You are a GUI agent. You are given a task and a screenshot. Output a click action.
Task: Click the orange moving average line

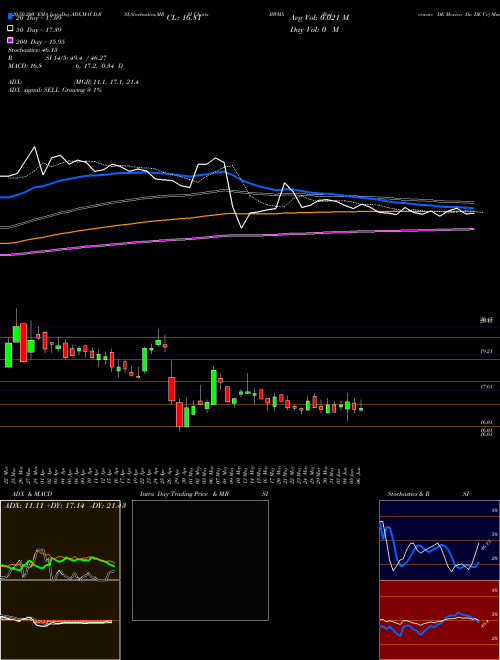point(236,214)
